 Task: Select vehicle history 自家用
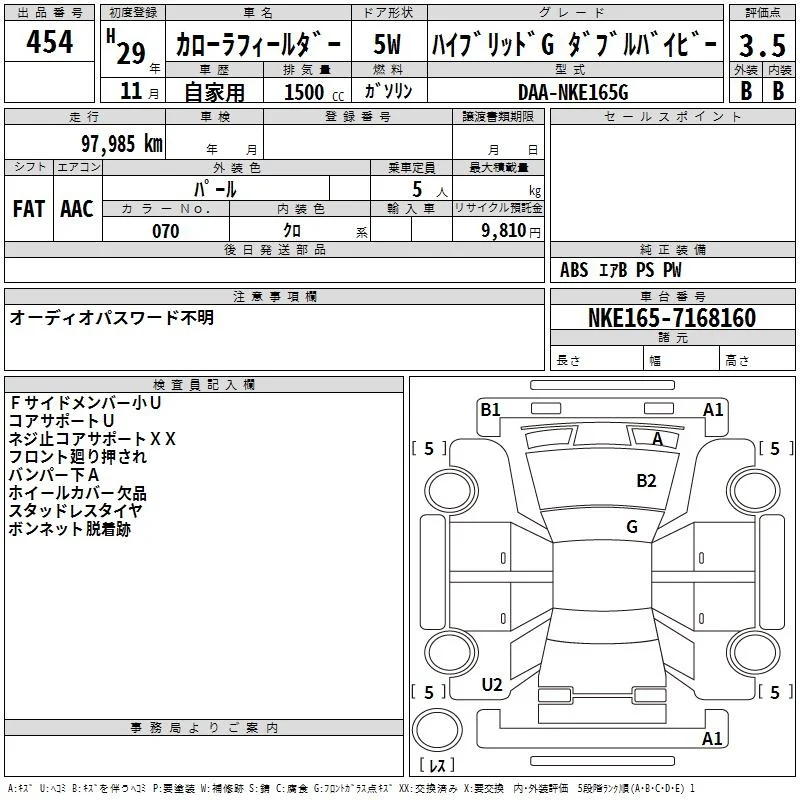click(214, 92)
